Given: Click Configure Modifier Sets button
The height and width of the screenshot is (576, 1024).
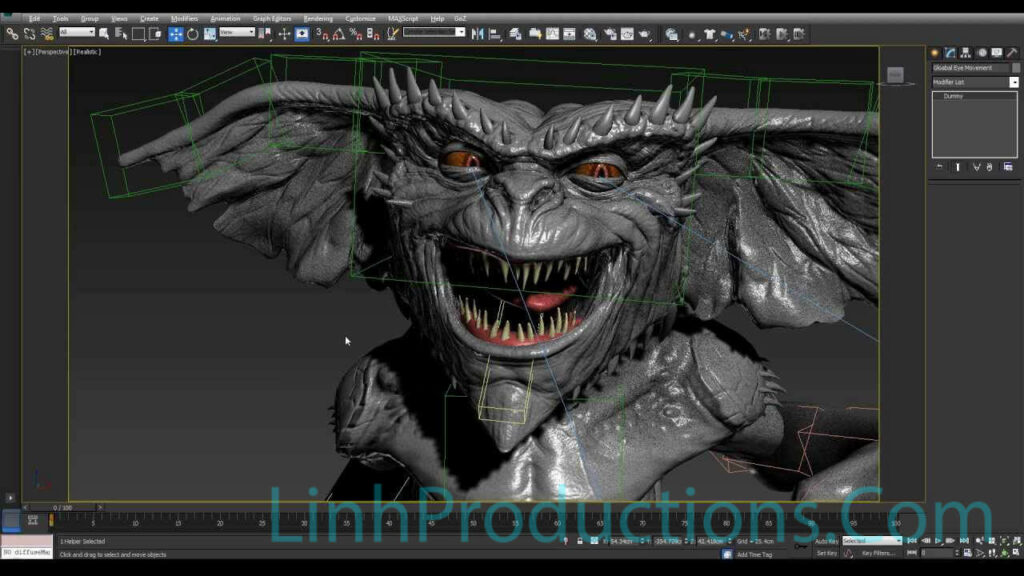Looking at the screenshot, I should pos(1008,167).
